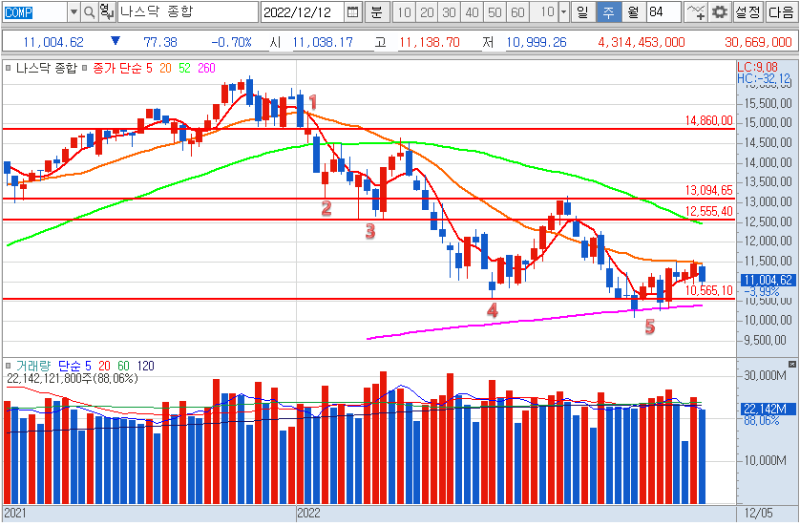Viewport: 800px width, 523px height.
Task: Click the 50 minute interval button
Action: coord(494,12)
